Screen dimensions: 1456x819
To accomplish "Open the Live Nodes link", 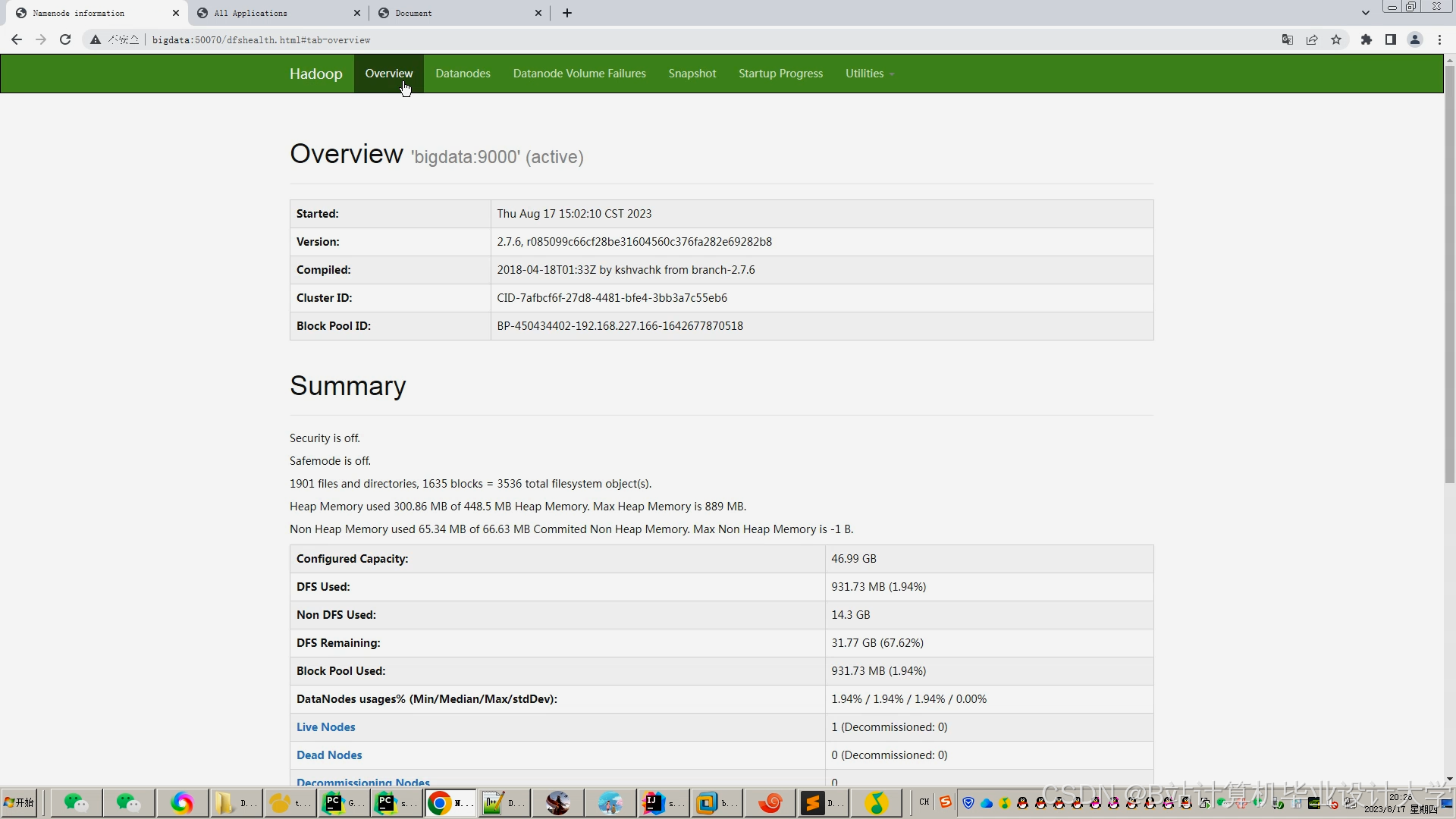I will click(x=325, y=726).
